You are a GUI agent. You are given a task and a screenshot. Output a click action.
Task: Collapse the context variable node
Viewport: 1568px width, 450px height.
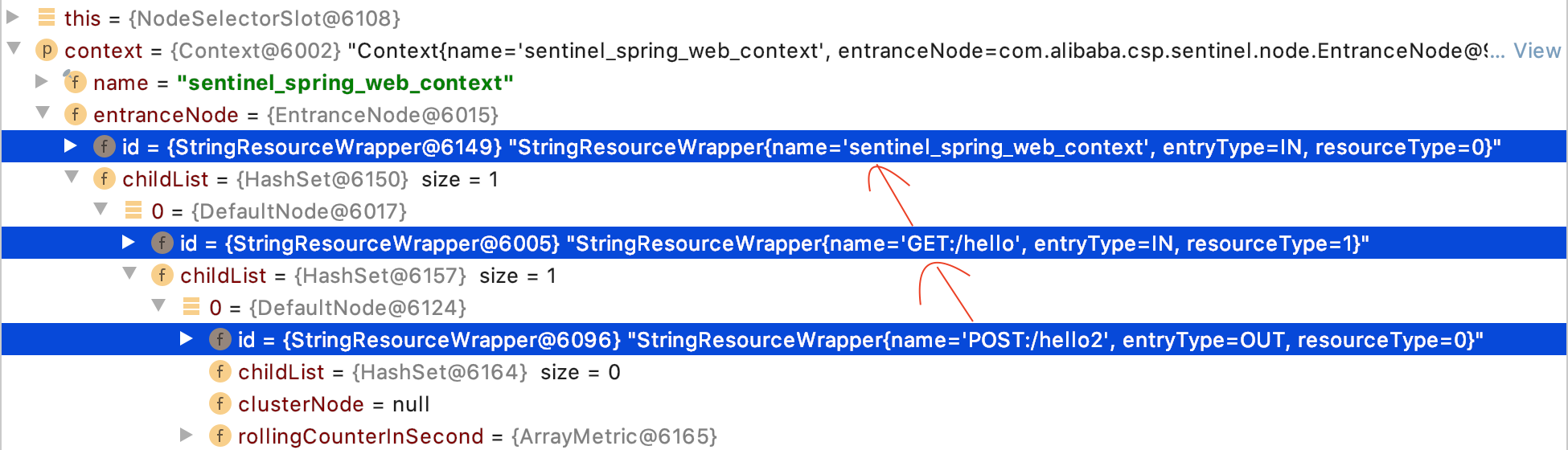coord(14,49)
